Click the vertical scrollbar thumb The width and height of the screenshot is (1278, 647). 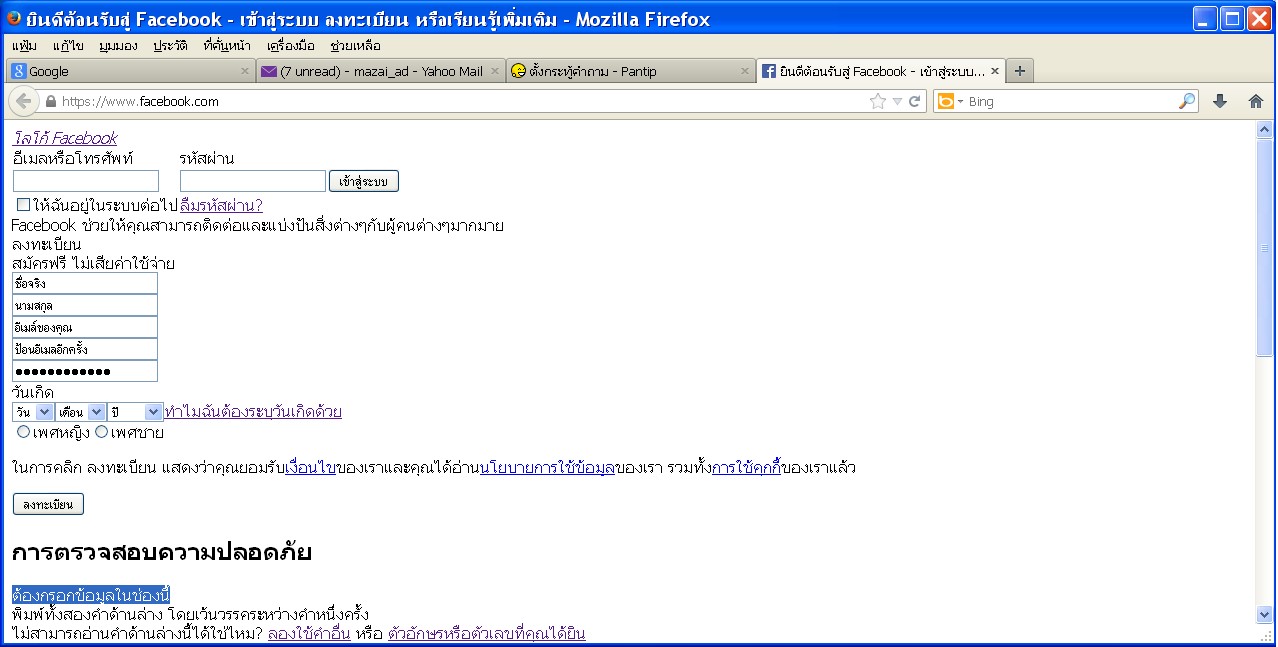tap(1264, 247)
